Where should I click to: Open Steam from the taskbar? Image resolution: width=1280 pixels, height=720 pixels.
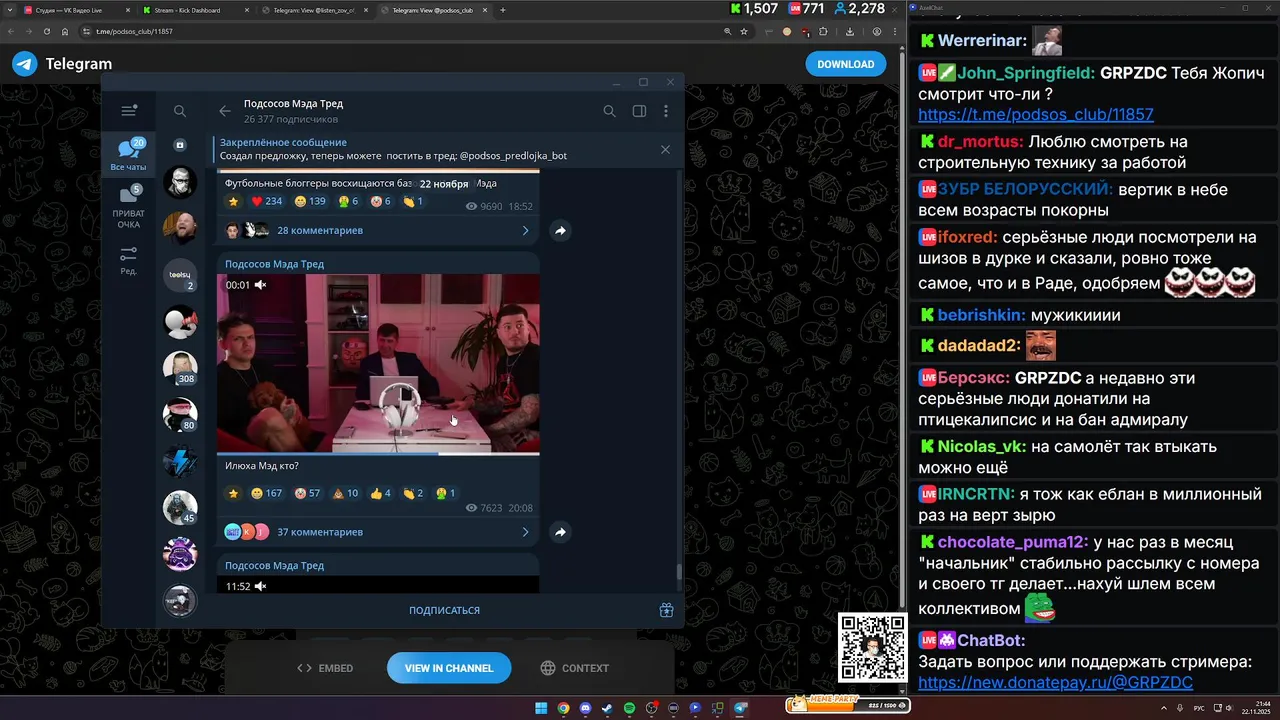(x=607, y=708)
